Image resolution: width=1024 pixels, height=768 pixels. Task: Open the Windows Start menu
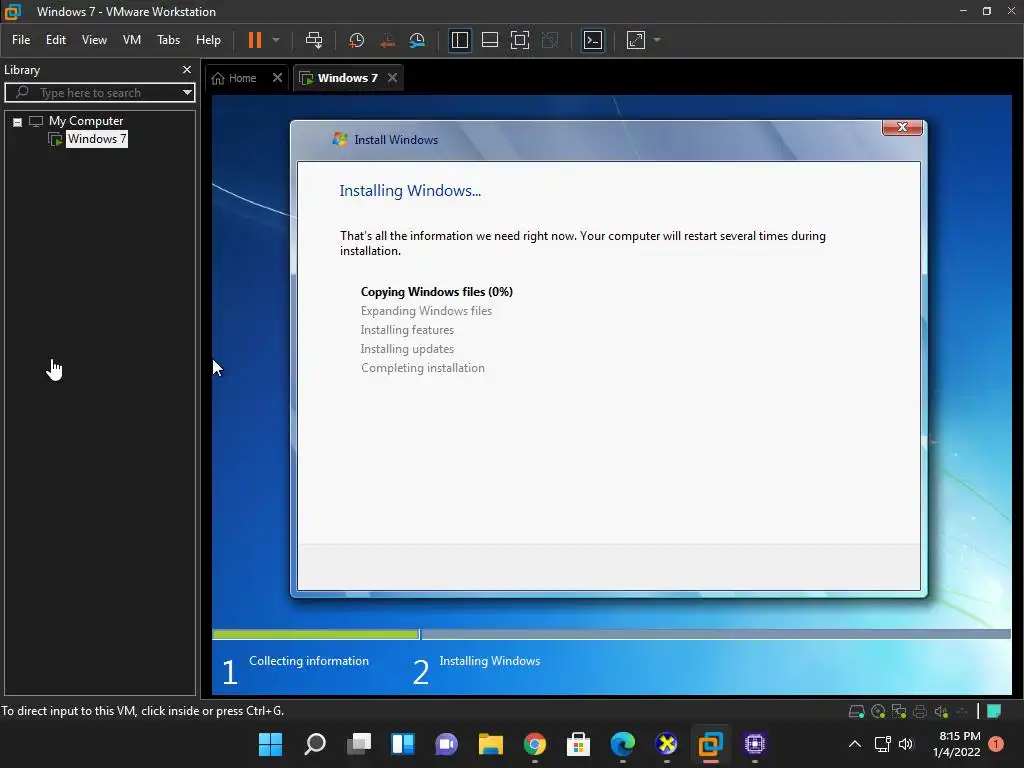[x=270, y=744]
